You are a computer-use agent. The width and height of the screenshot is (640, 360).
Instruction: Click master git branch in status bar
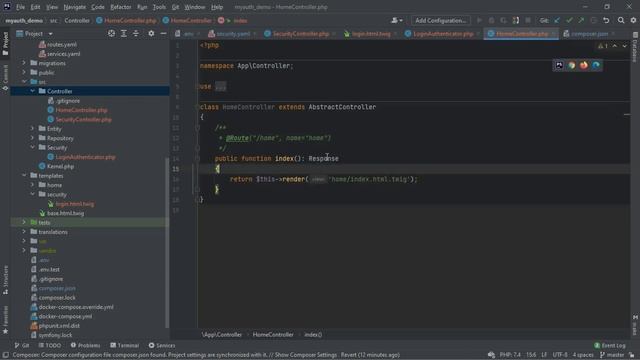point(612,355)
